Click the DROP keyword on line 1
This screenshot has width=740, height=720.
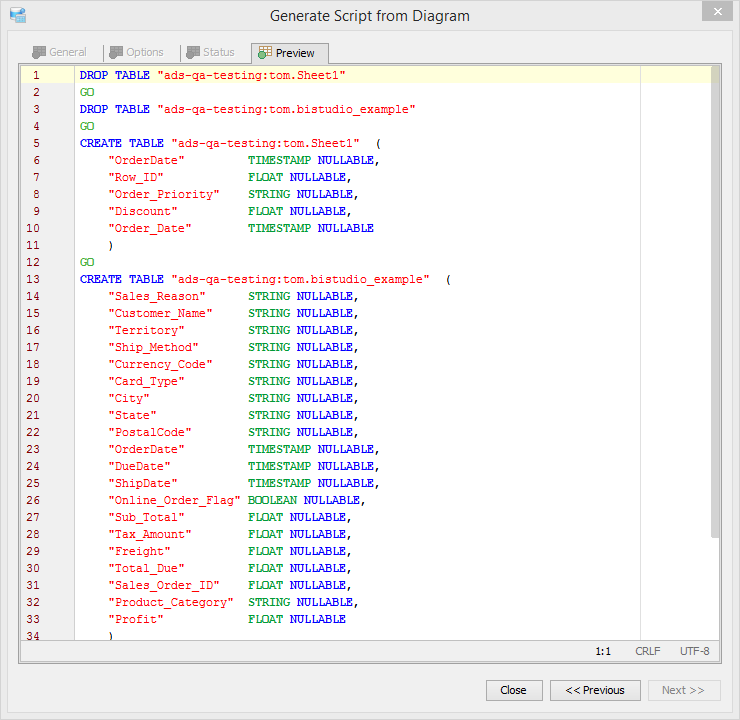(93, 75)
